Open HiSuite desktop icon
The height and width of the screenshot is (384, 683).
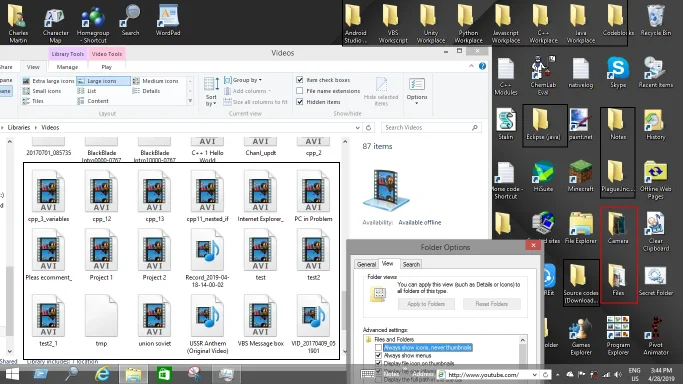click(543, 176)
